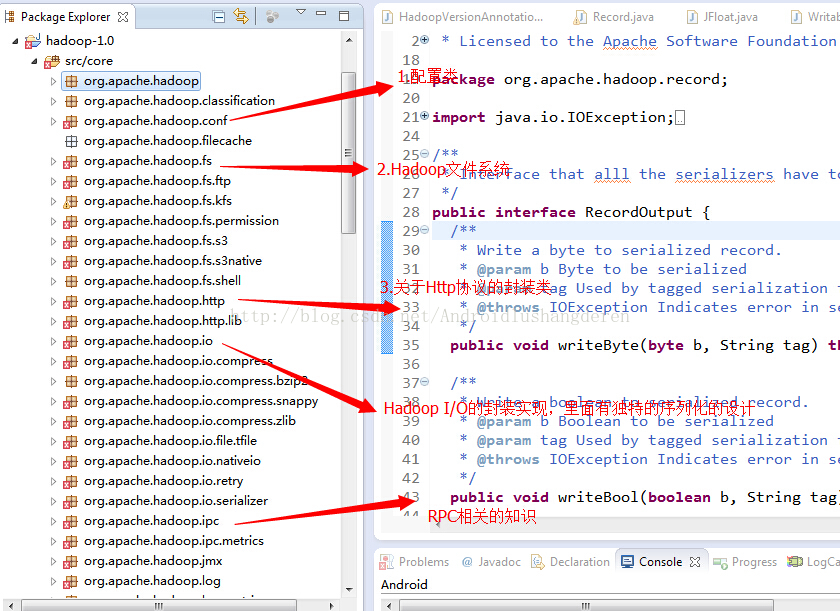Screen dimensions: 840x611
Task: Click Package Explorer scroll up arrow
Action: (349, 40)
